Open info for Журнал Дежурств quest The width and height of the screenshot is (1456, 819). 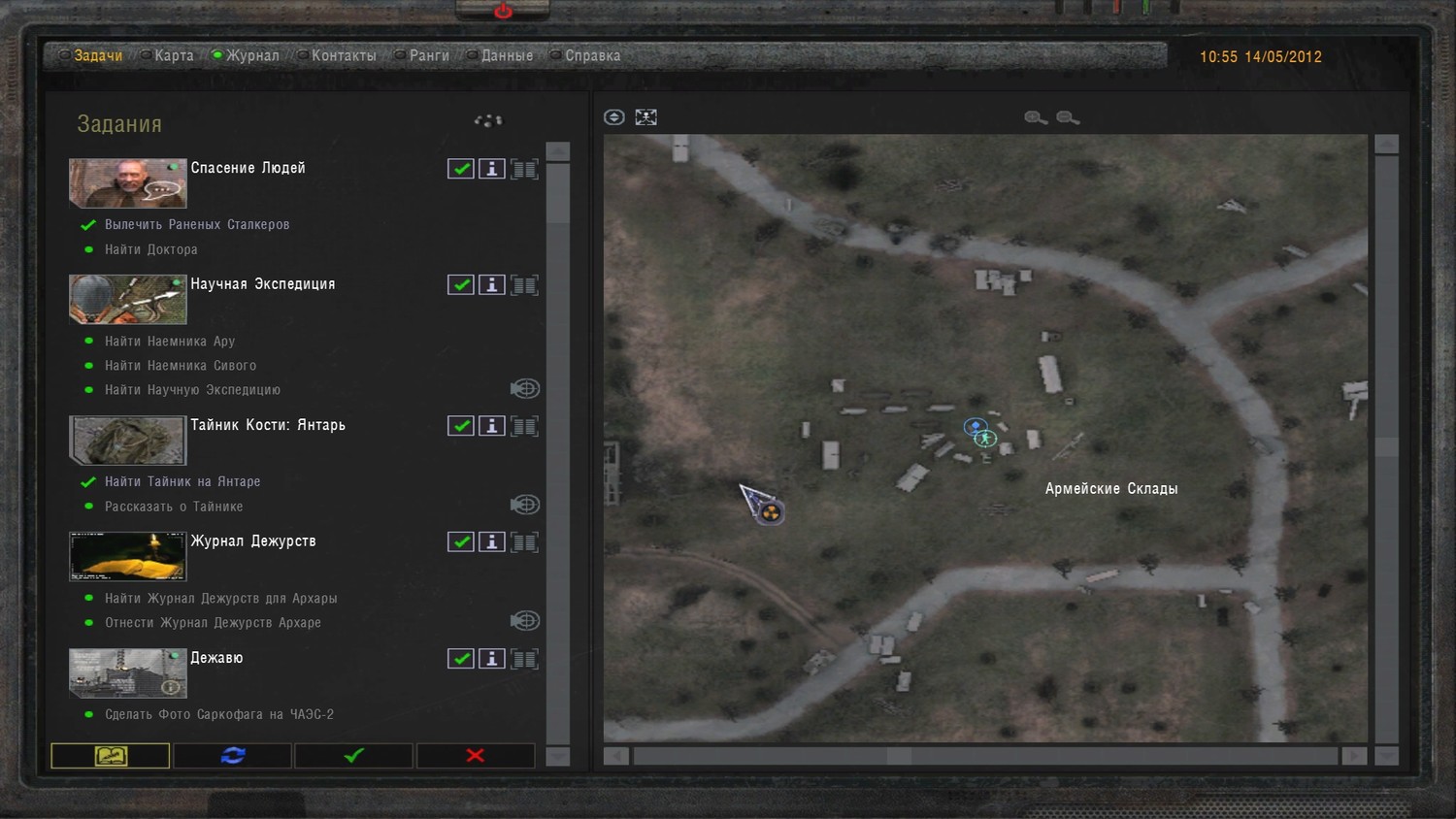click(x=492, y=542)
